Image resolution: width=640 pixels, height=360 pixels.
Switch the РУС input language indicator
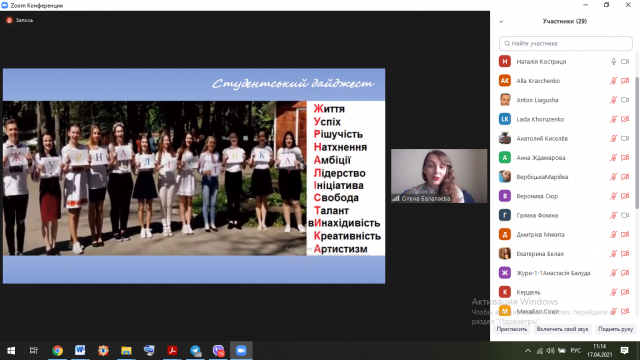tap(576, 351)
